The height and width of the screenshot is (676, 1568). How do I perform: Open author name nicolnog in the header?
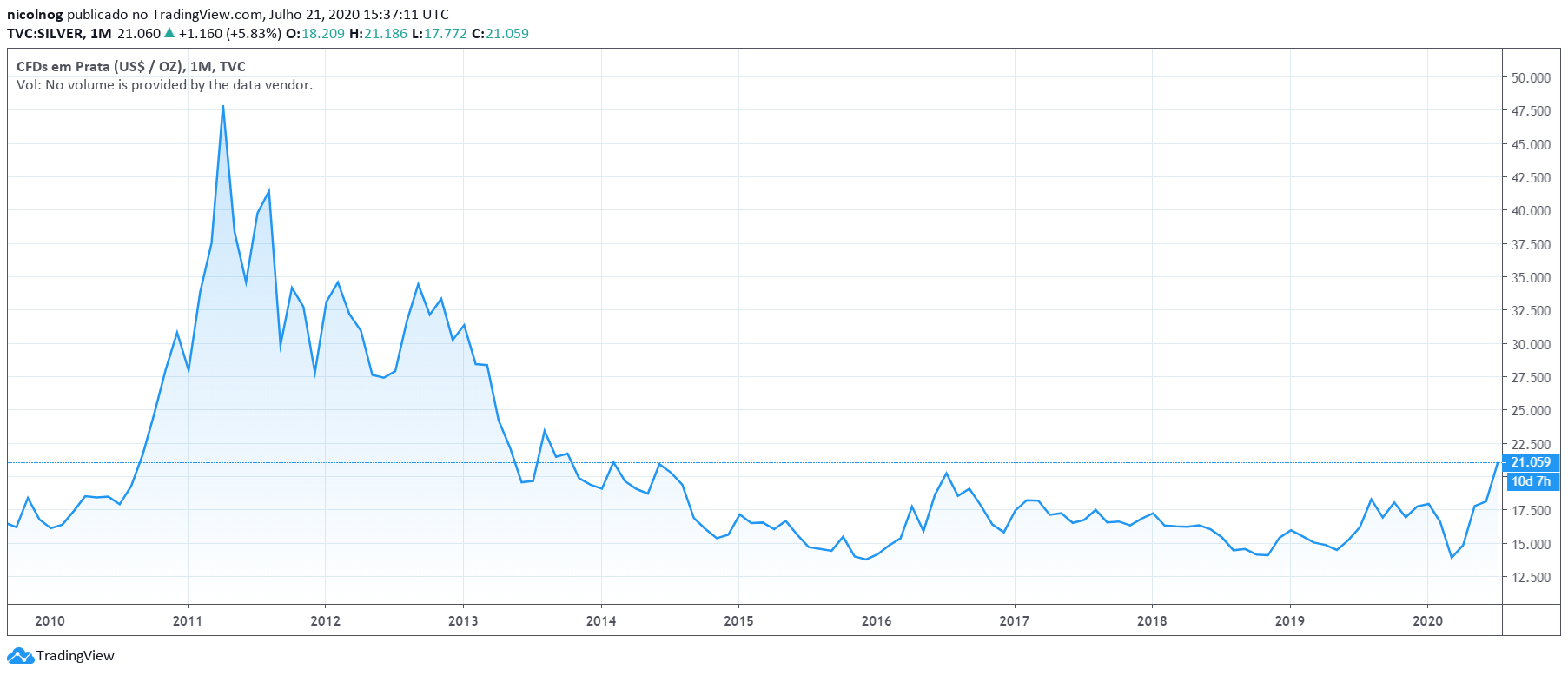click(35, 15)
